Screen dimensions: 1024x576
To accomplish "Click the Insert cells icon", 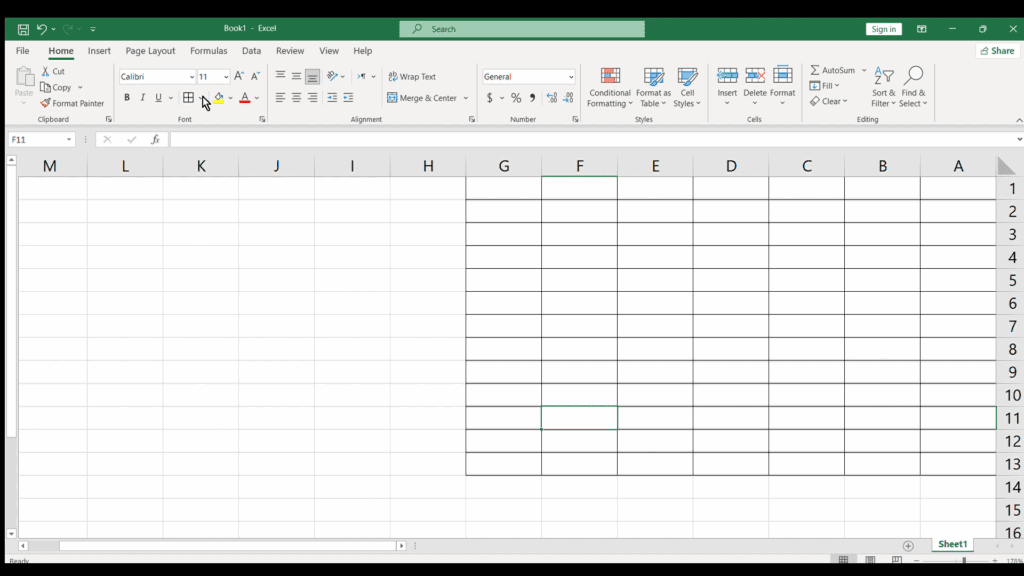I will coord(727,76).
